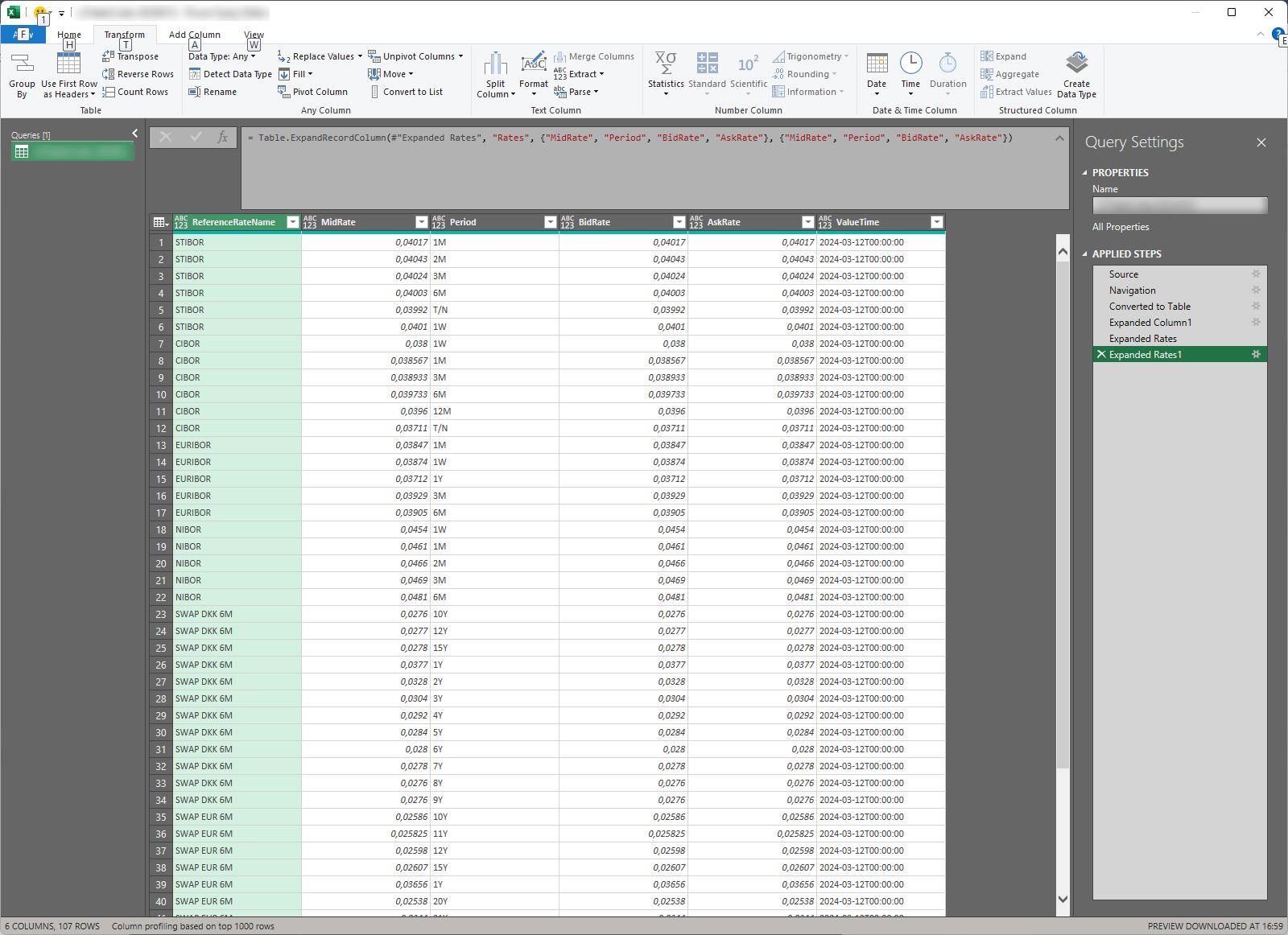Viewport: 1288px width, 935px height.
Task: Click the Rename column icon
Action: [x=194, y=92]
